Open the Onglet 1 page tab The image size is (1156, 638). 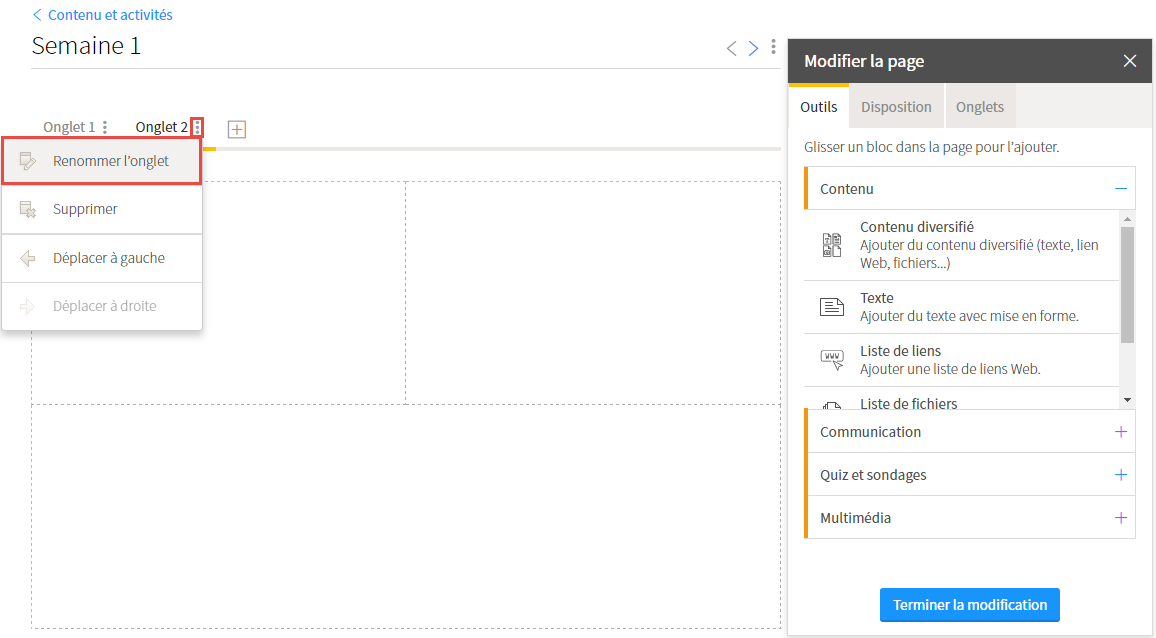[x=69, y=127]
